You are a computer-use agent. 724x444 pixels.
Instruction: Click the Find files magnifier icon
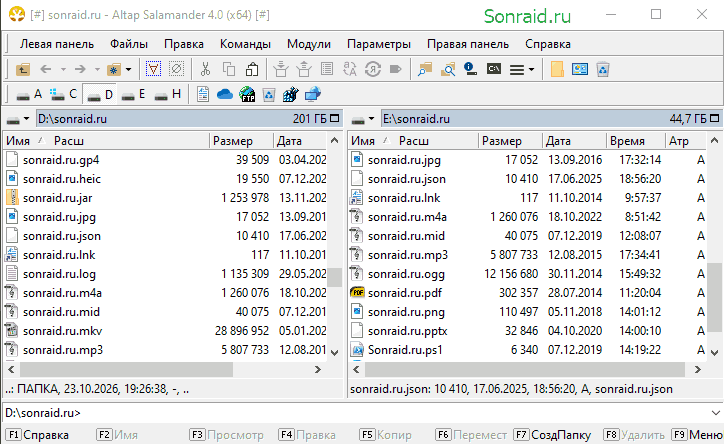click(x=448, y=69)
